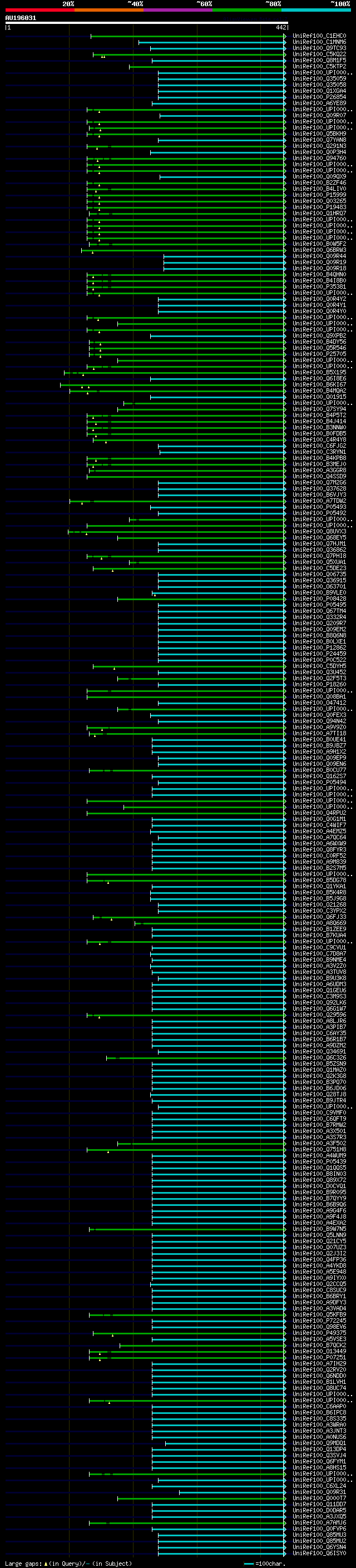Click label UniRef100_Q68EY5

[319, 537]
